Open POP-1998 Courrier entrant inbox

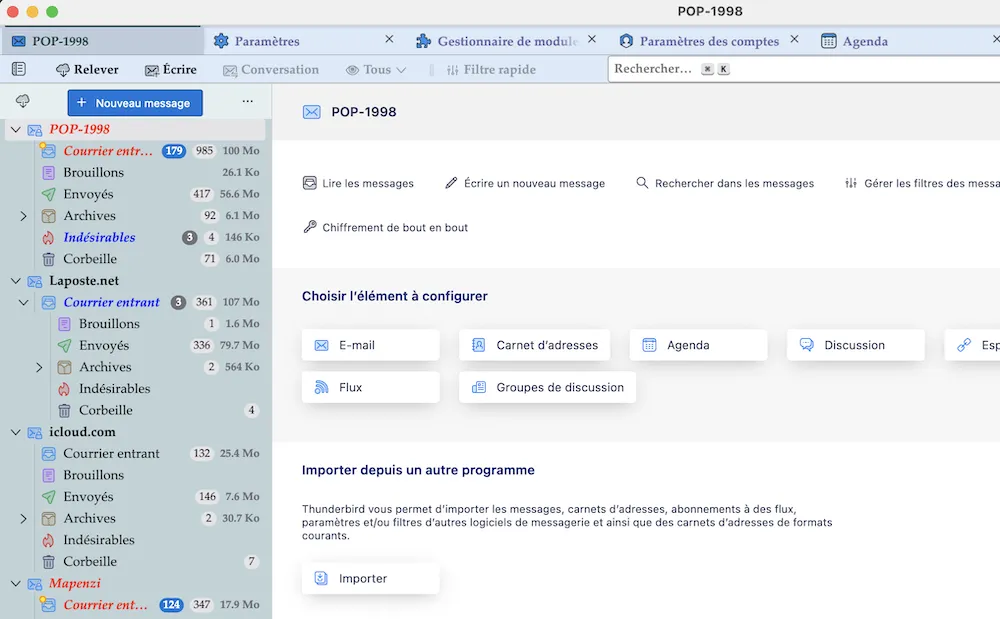click(135, 151)
